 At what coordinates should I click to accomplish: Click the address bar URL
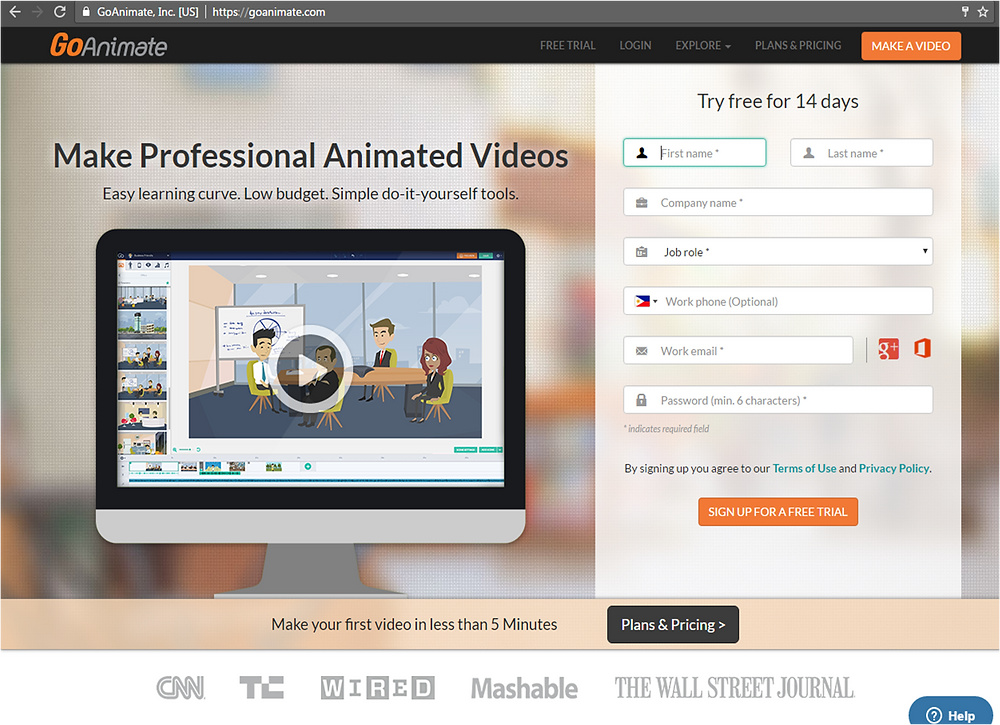(x=268, y=11)
